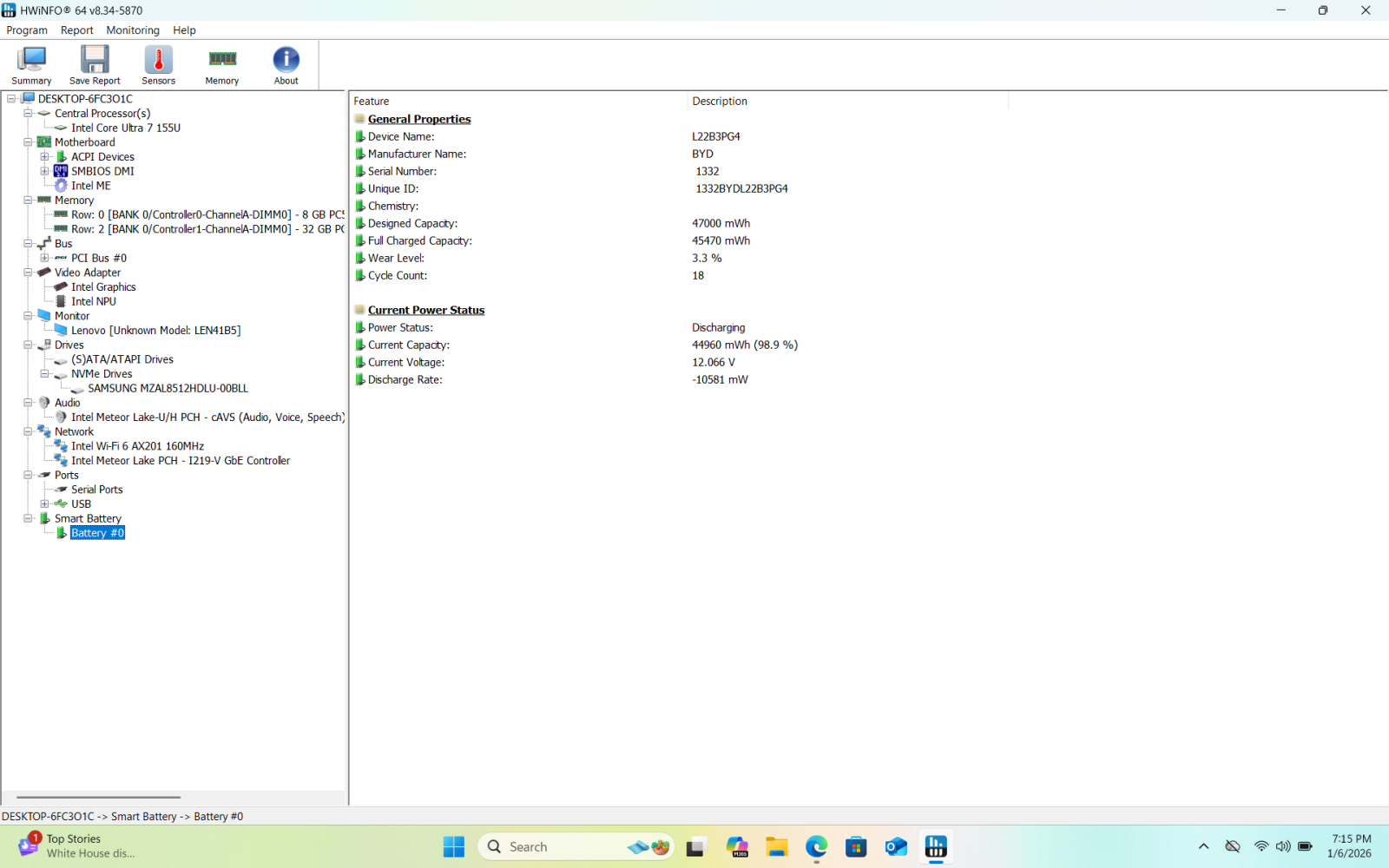Viewport: 1389px width, 868px height.
Task: Click the Discharge Rate -10581 mW value
Action: click(720, 379)
